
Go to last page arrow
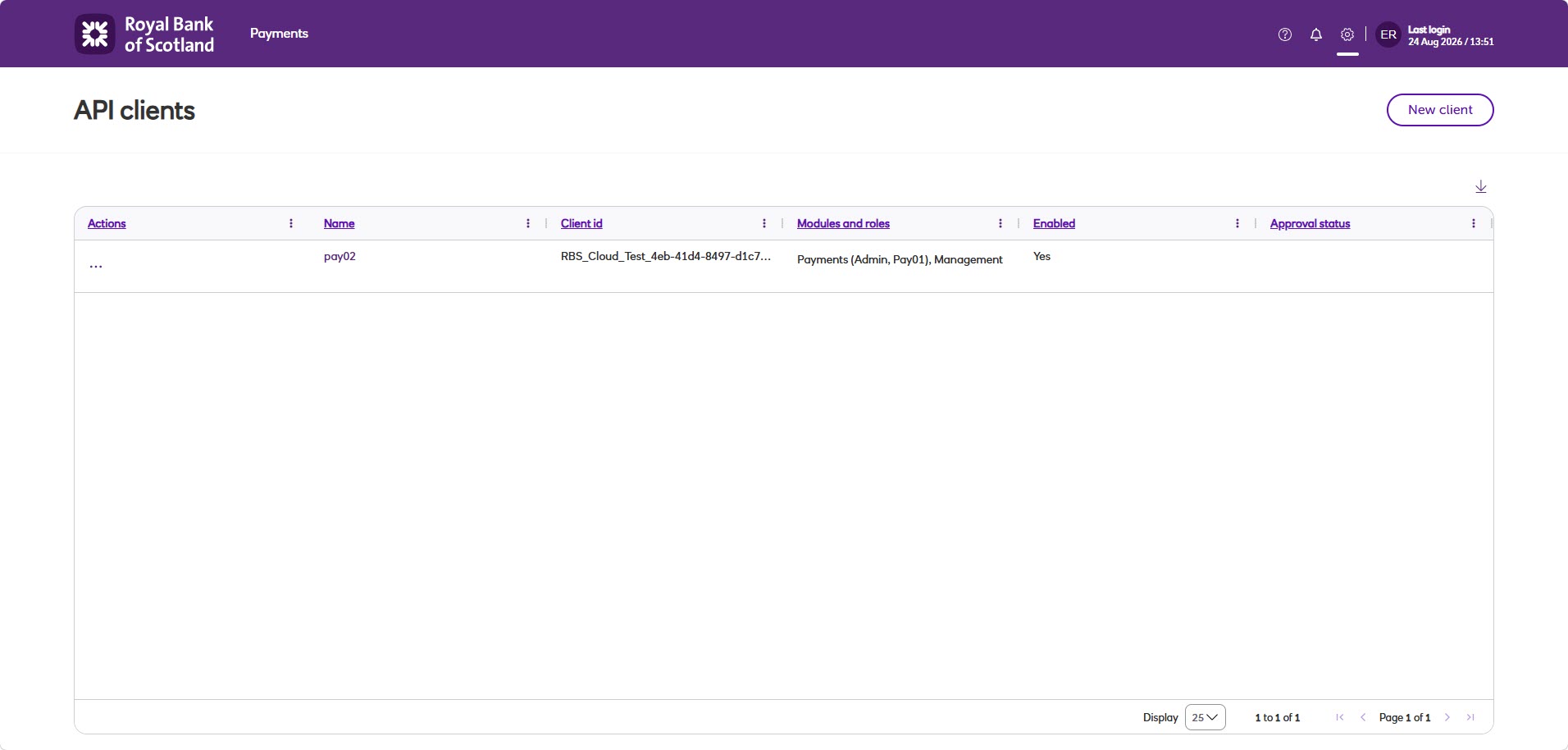tap(1470, 717)
